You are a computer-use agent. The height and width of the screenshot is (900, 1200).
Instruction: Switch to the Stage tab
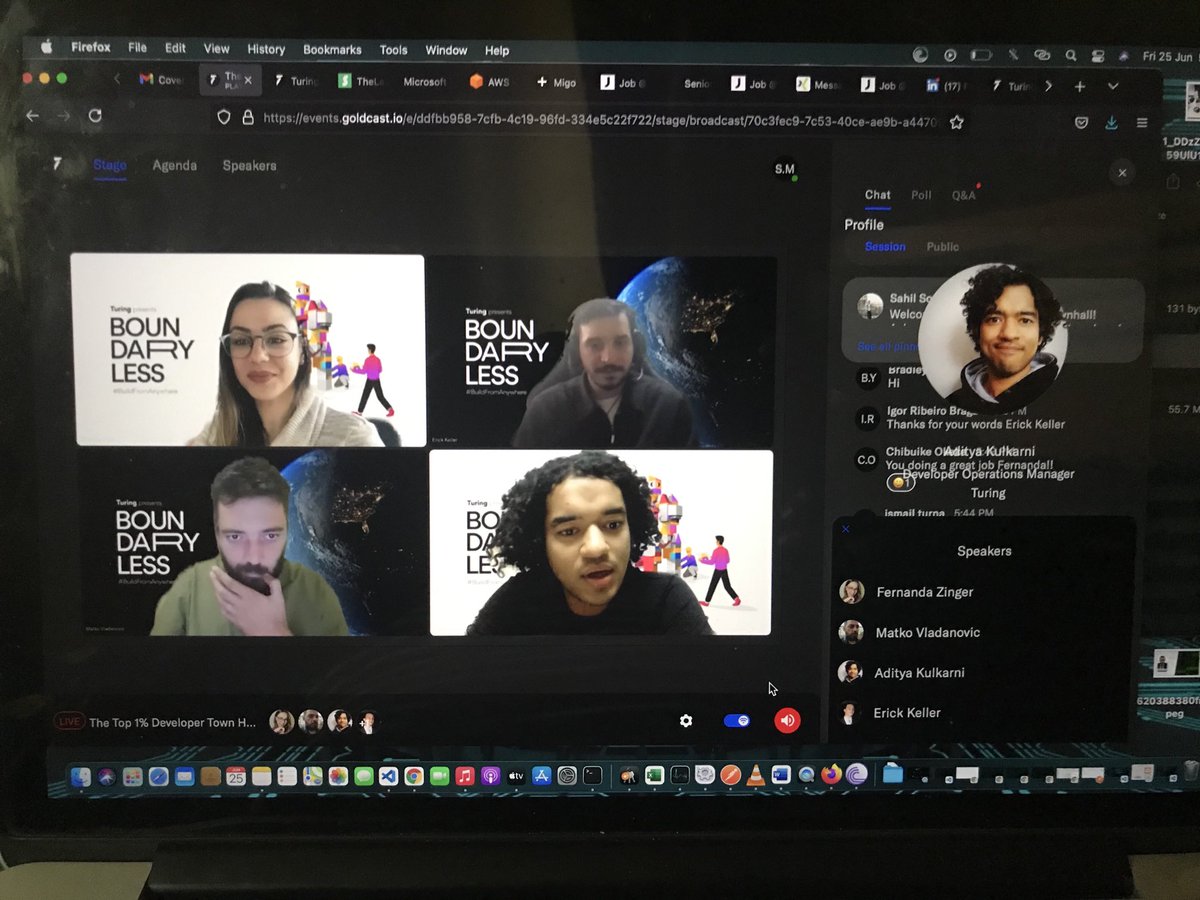click(110, 165)
